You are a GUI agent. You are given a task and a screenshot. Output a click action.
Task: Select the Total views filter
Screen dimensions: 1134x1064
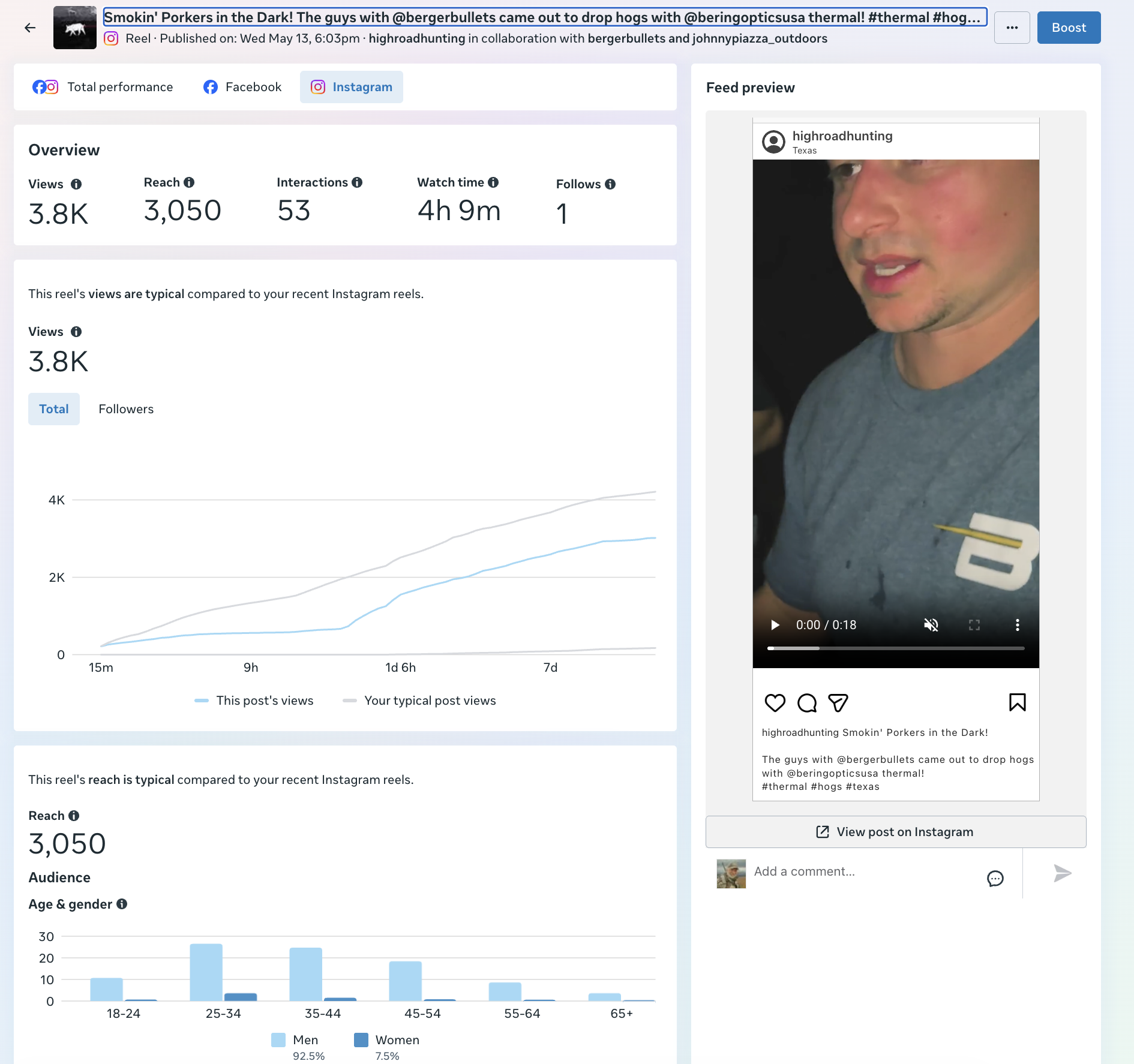(54, 409)
